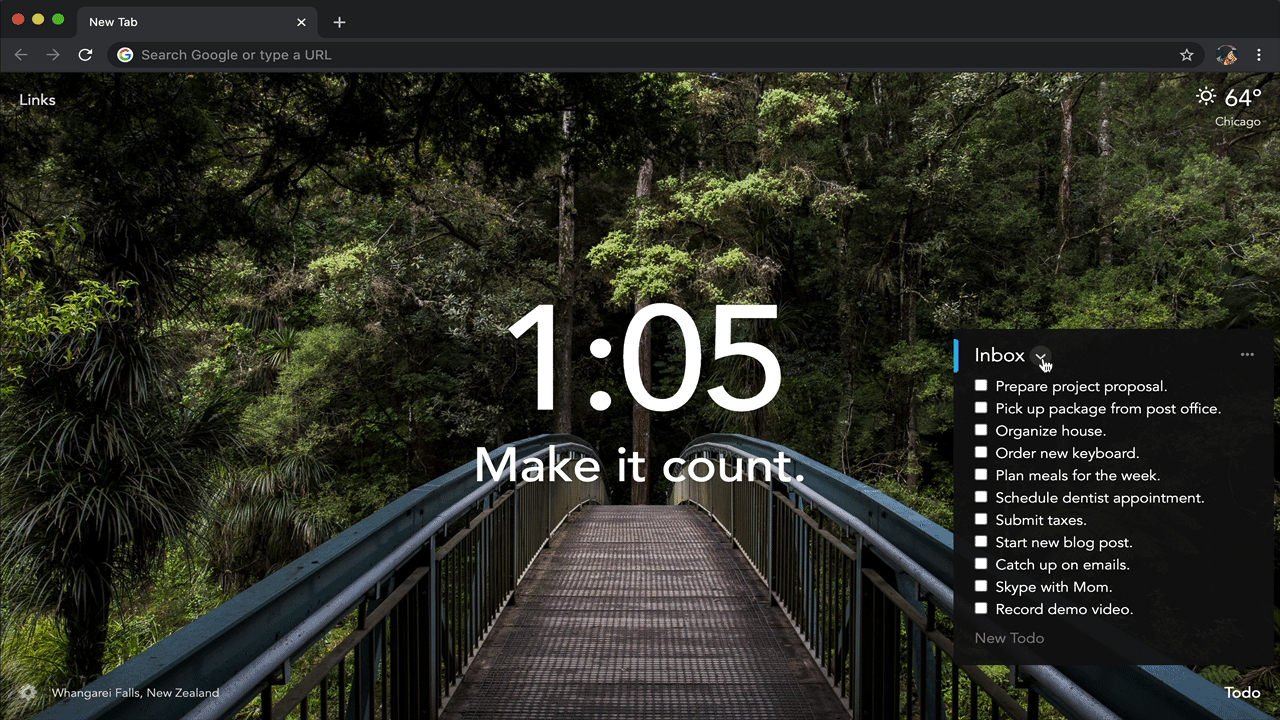This screenshot has width=1280, height=720.
Task: Click the 64° temperature reading
Action: [1243, 97]
